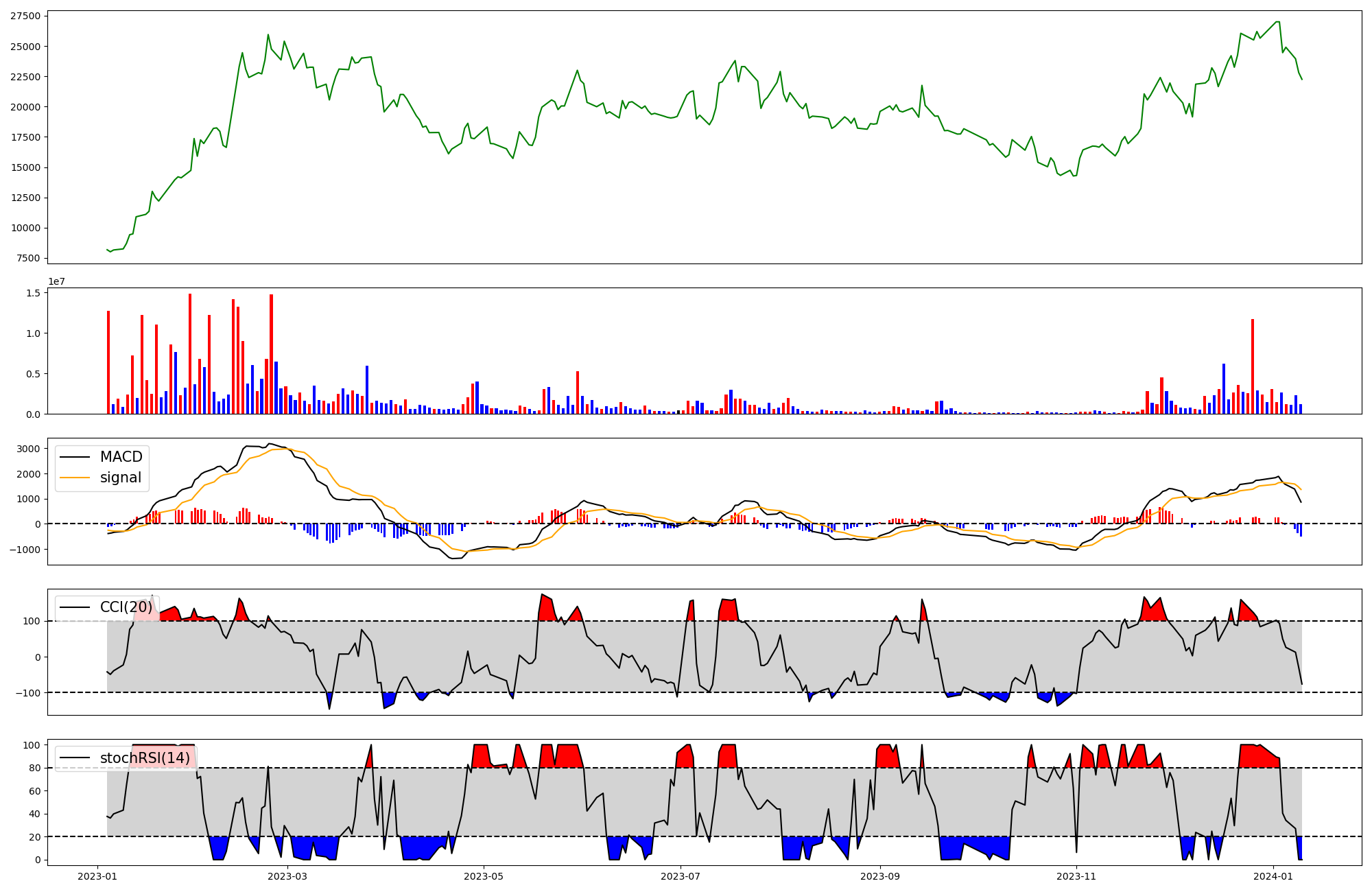Click the 27500 price axis tick label
The width and height of the screenshot is (1372, 892).
tap(25, 16)
